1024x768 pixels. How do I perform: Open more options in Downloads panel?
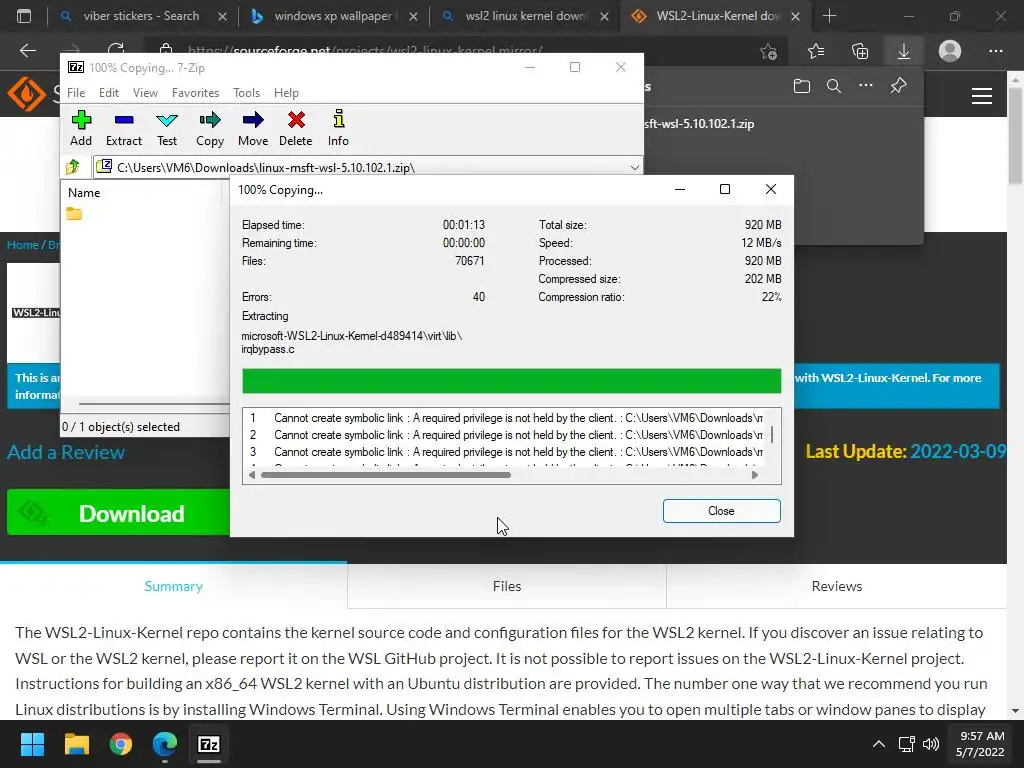pyautogui.click(x=866, y=86)
